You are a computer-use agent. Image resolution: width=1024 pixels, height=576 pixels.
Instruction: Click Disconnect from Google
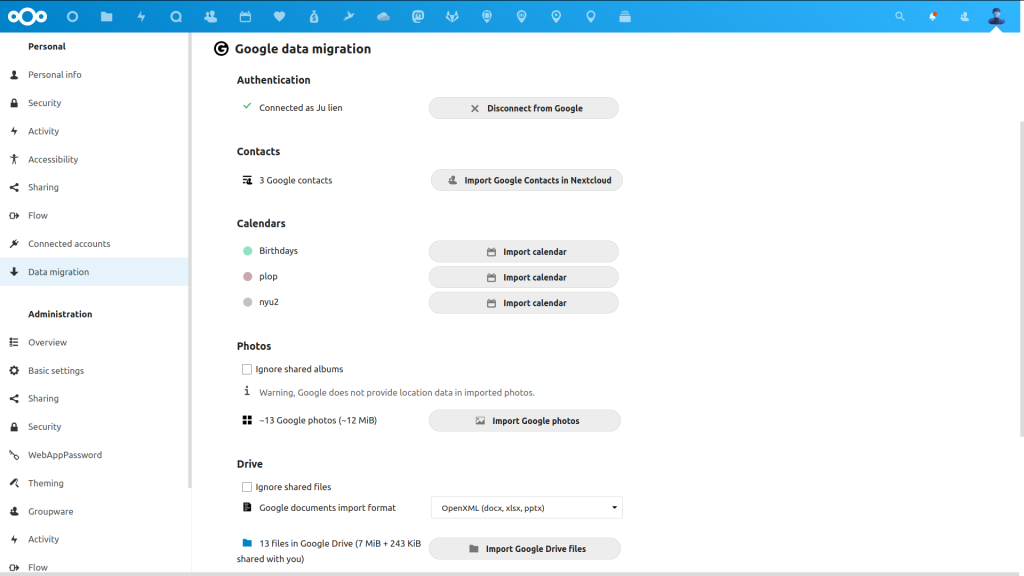[523, 107]
